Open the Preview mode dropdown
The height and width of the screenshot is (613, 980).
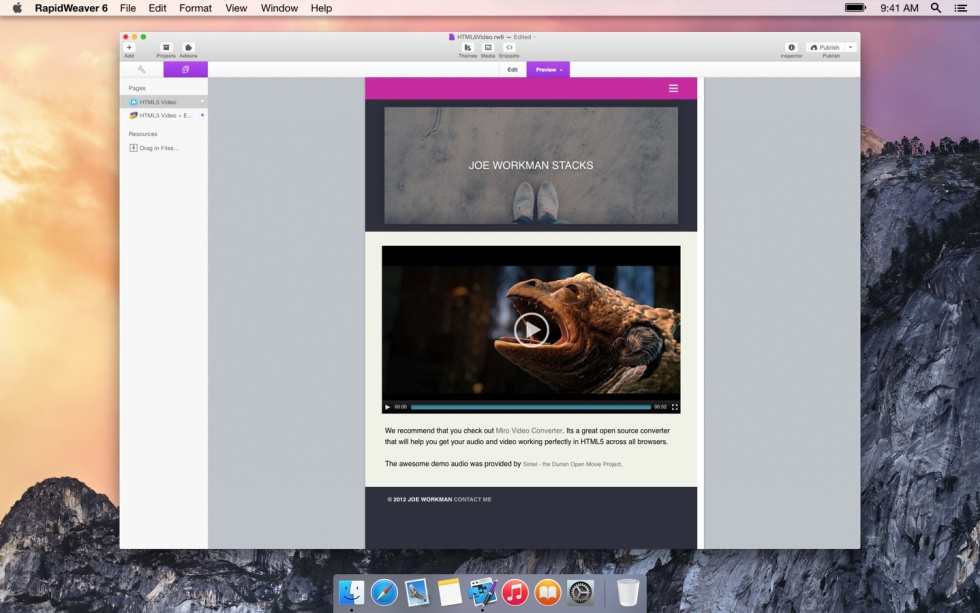click(548, 69)
